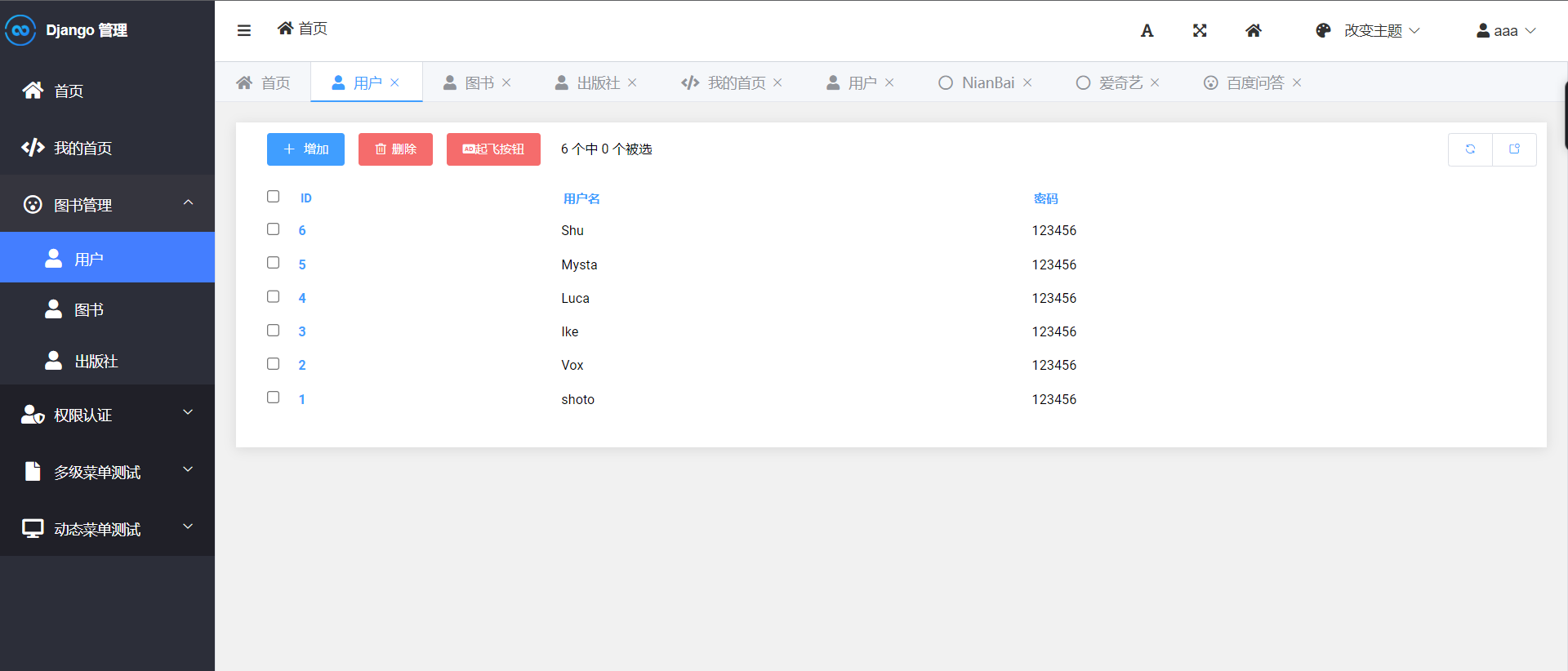Screen dimensions: 1568x671
Task: Select 用户 in the sidebar submenu
Action: (x=107, y=258)
